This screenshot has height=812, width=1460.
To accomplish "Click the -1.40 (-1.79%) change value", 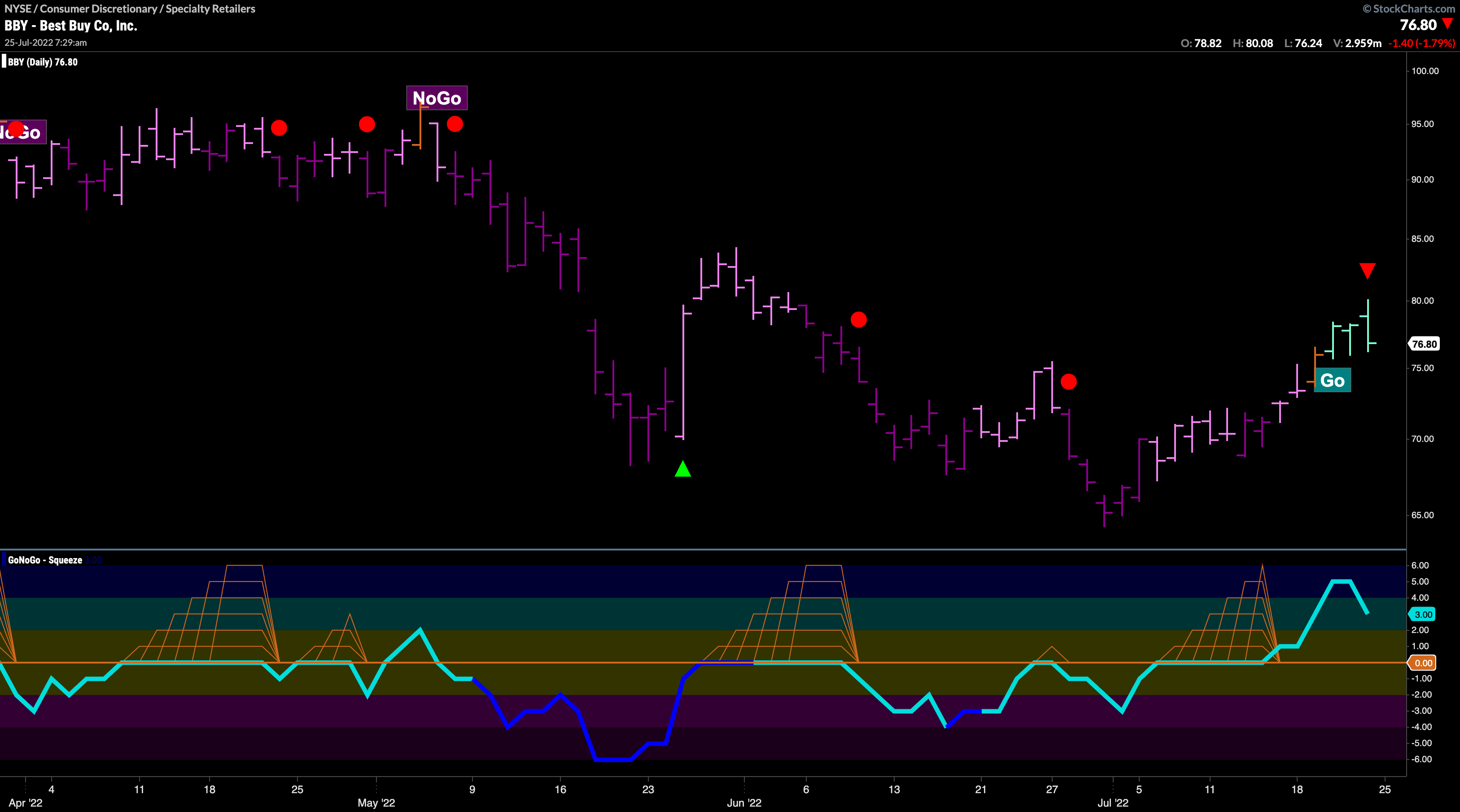I will click(1421, 43).
